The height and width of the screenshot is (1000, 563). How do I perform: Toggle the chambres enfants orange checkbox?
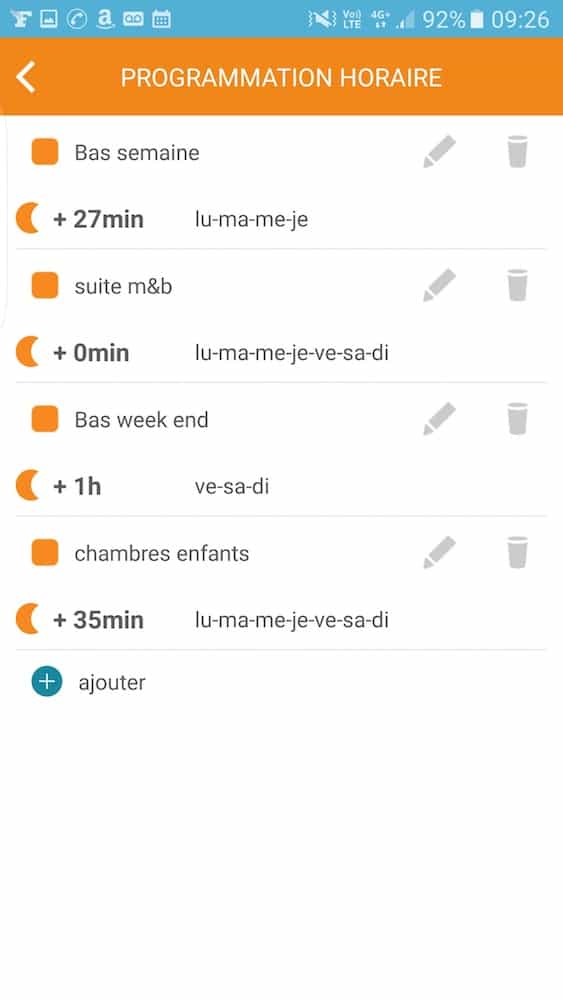[x=45, y=553]
